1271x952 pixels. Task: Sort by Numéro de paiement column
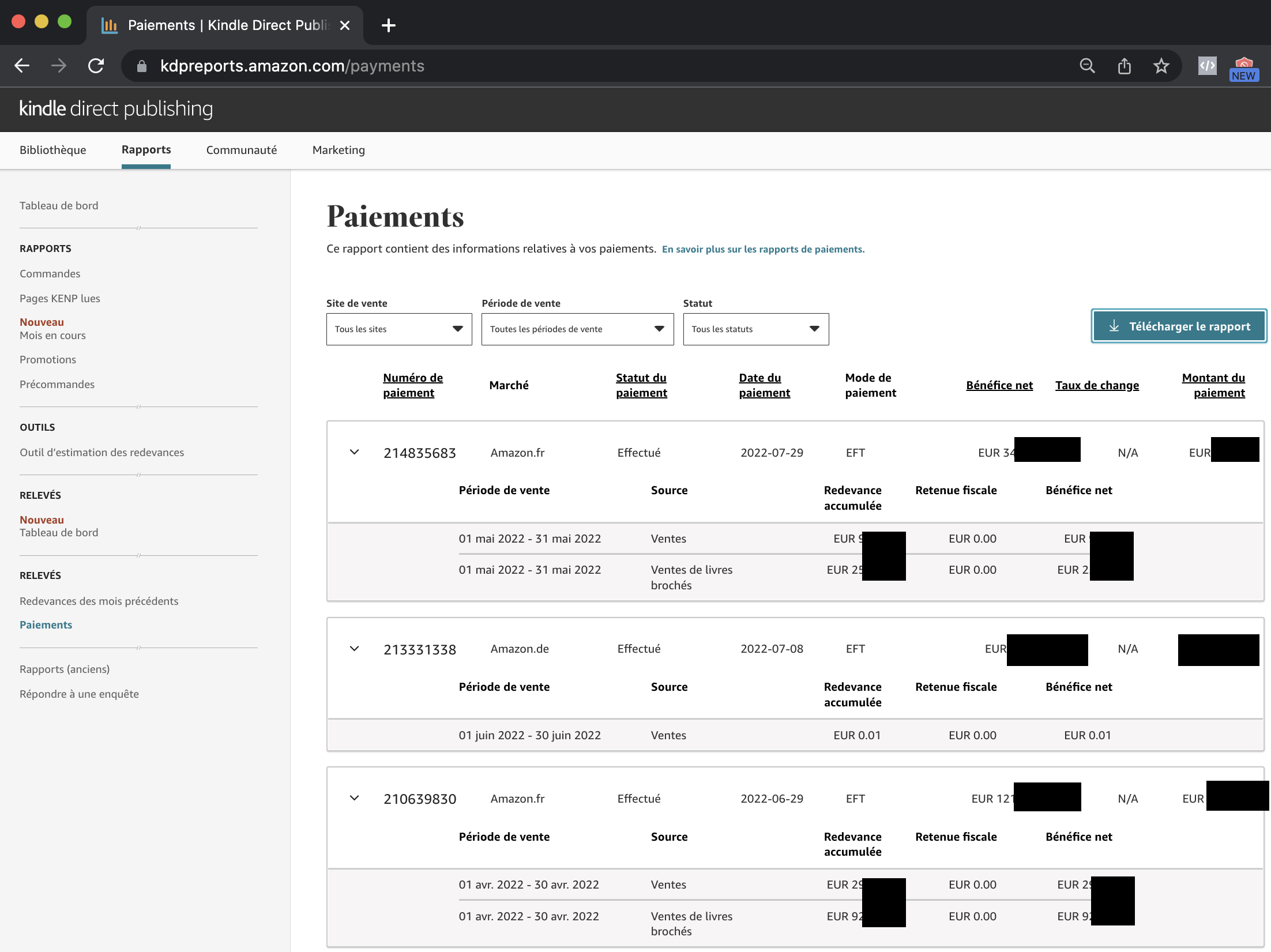(413, 385)
